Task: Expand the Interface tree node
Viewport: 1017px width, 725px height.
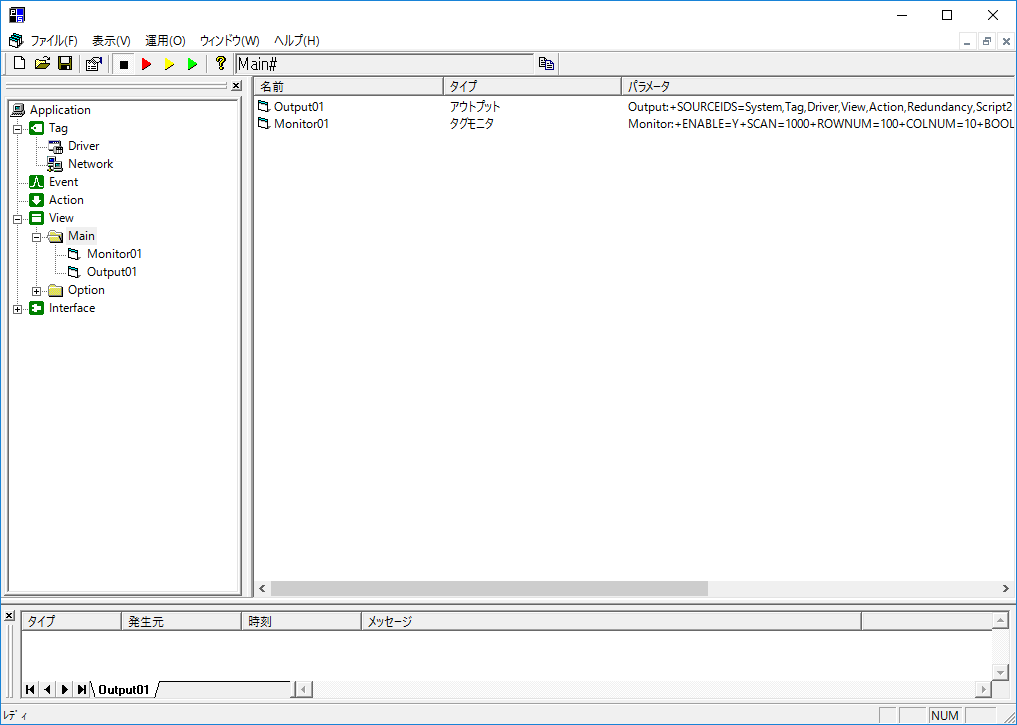Action: coord(17,308)
